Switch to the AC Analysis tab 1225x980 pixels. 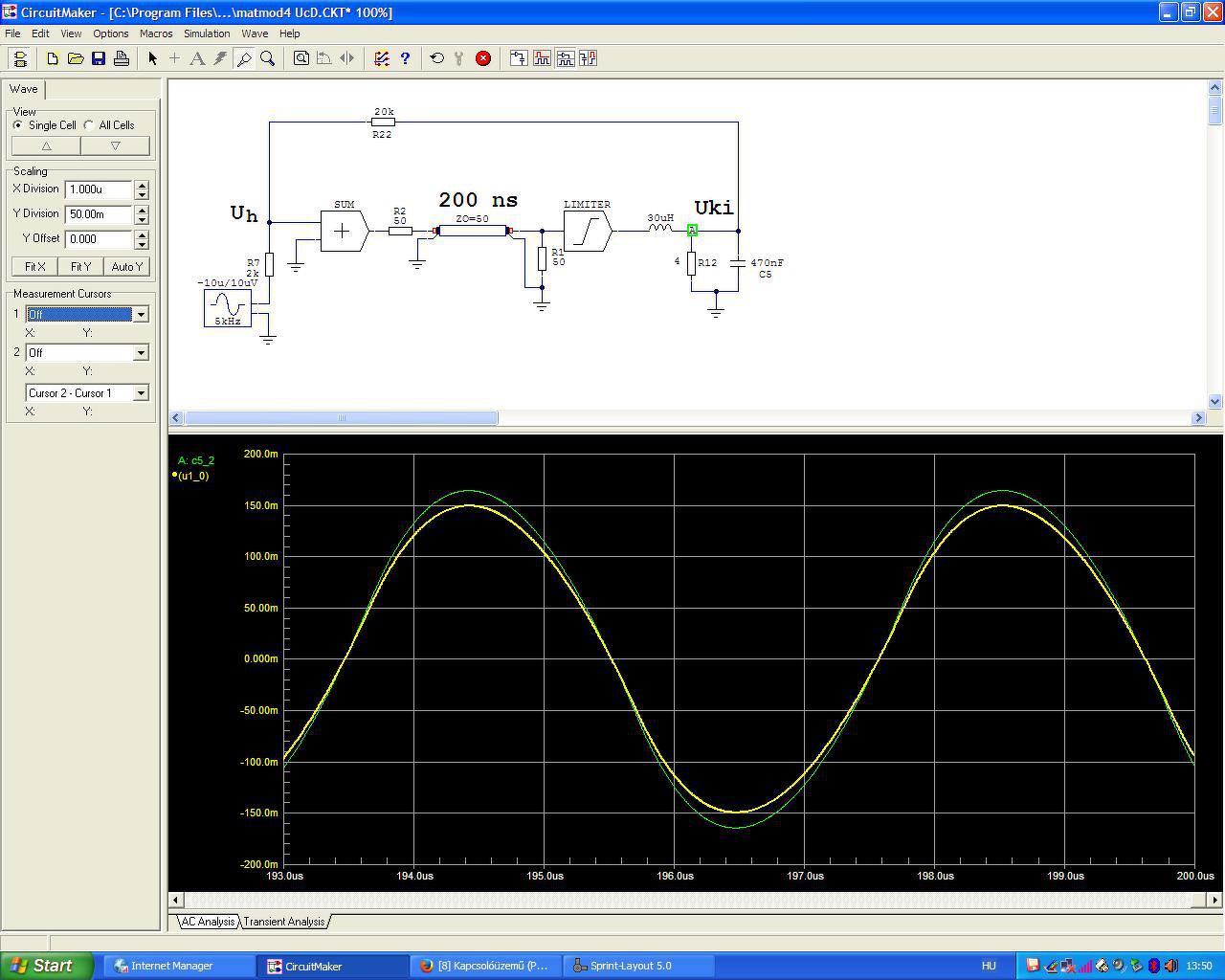(x=208, y=922)
